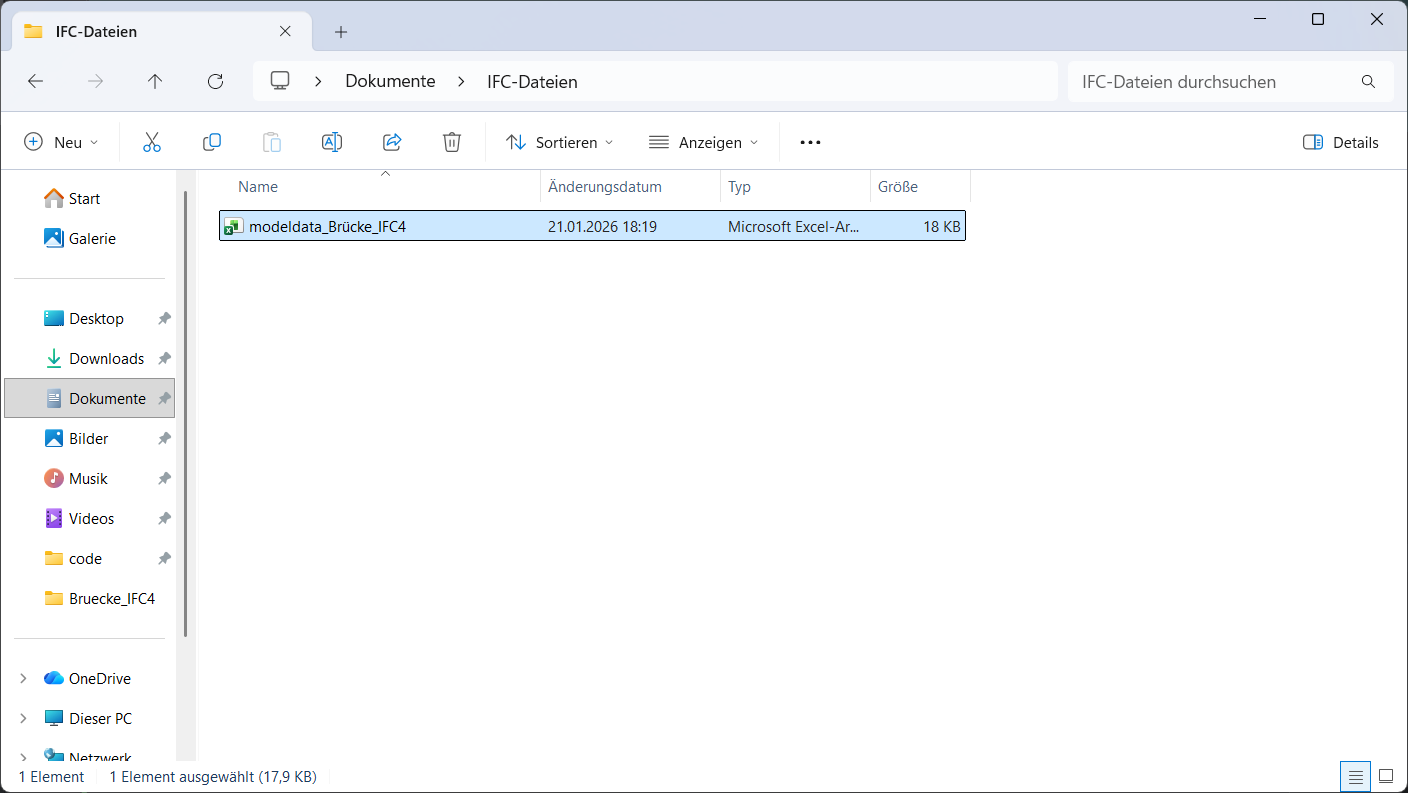Screen dimensions: 1408x793
Task: Refresh the current folder view
Action: point(215,81)
